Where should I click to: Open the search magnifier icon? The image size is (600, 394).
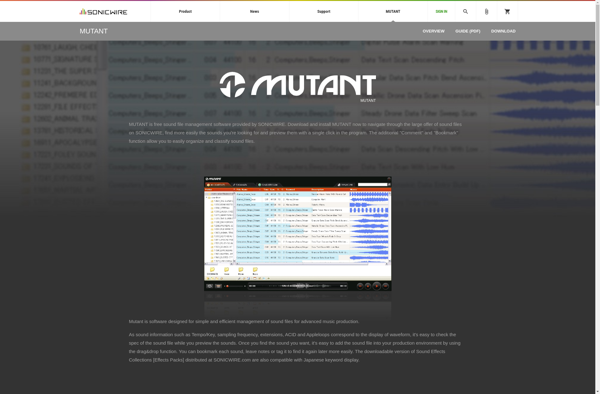[465, 11]
